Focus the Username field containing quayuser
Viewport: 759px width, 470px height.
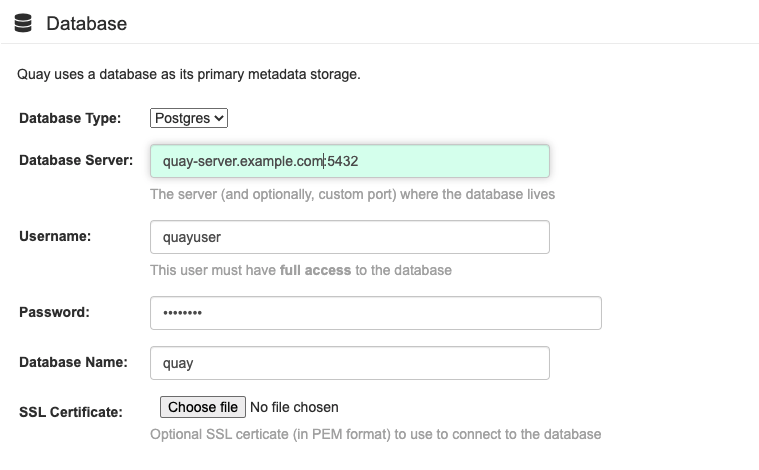(349, 237)
